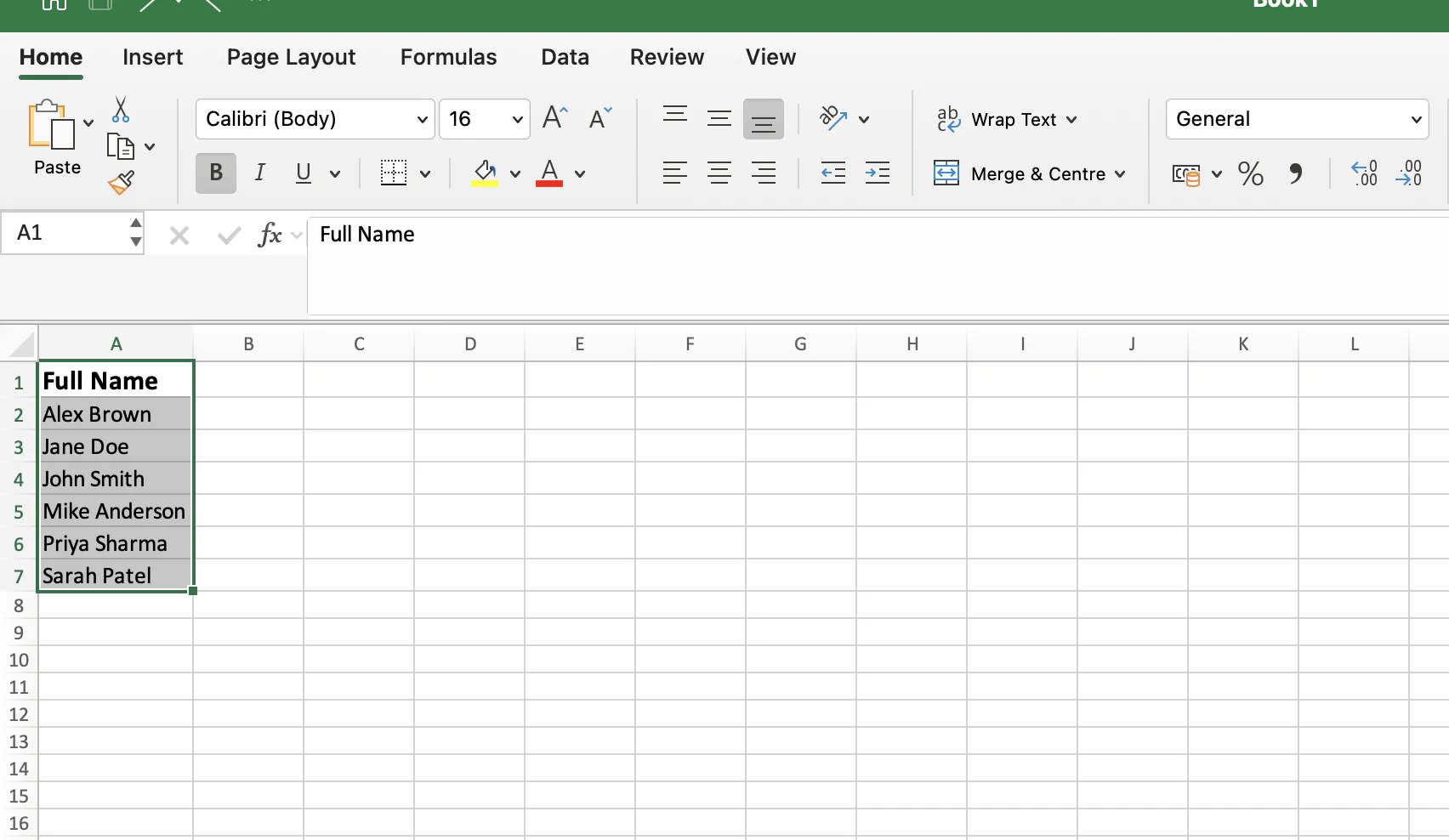Viewport: 1449px width, 840px height.
Task: Open Formulas tab
Action: click(448, 57)
